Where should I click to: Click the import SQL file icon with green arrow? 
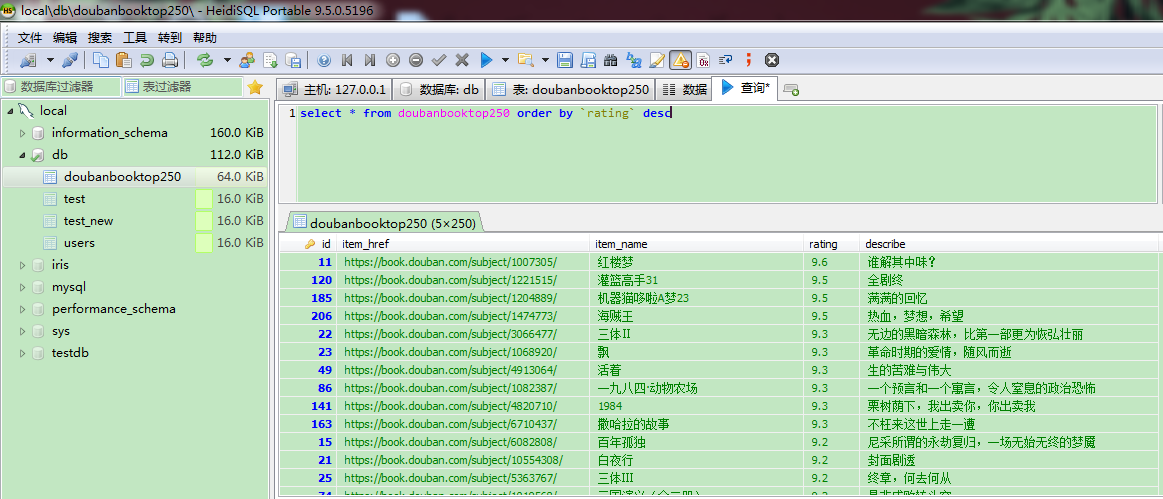271,60
